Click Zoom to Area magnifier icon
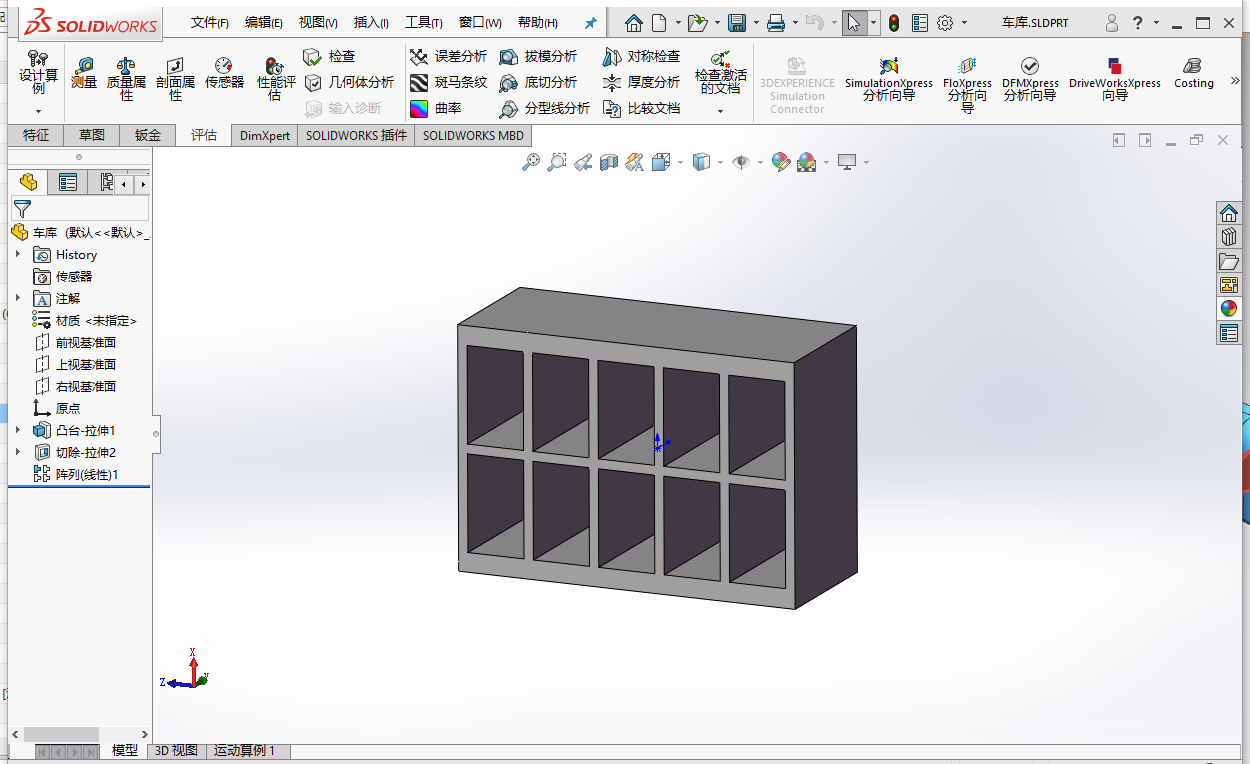This screenshot has width=1250, height=764. tap(557, 162)
